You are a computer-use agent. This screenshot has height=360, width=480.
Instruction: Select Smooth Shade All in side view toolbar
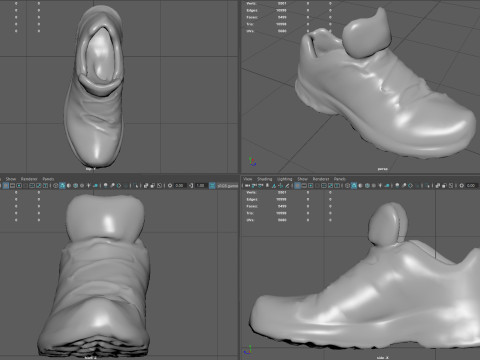354,185
